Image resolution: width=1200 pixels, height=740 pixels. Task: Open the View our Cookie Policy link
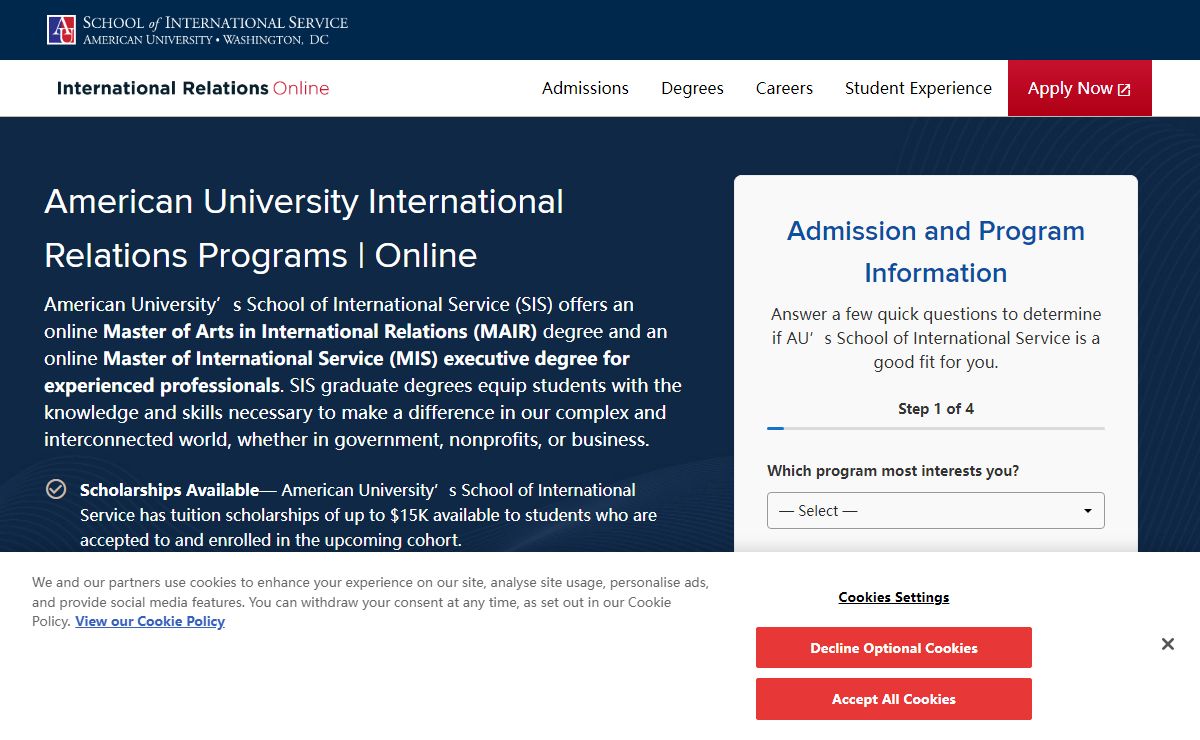[150, 621]
